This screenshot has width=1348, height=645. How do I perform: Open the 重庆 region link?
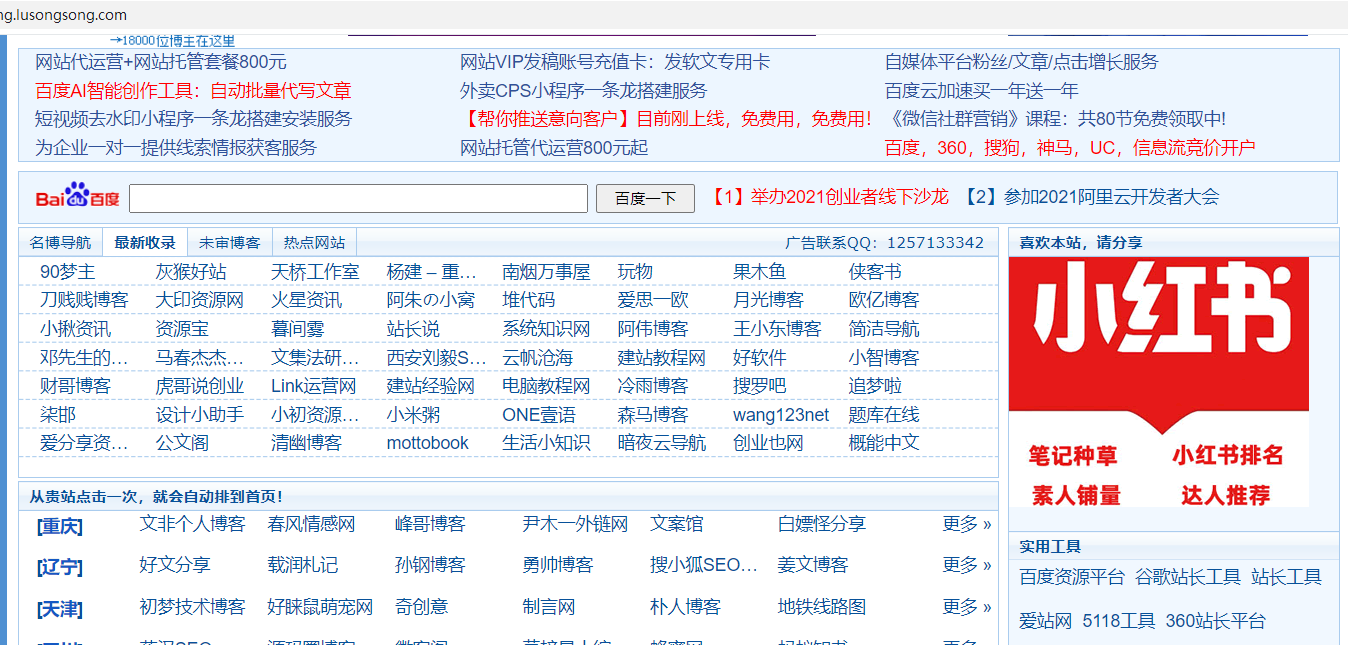pos(60,526)
